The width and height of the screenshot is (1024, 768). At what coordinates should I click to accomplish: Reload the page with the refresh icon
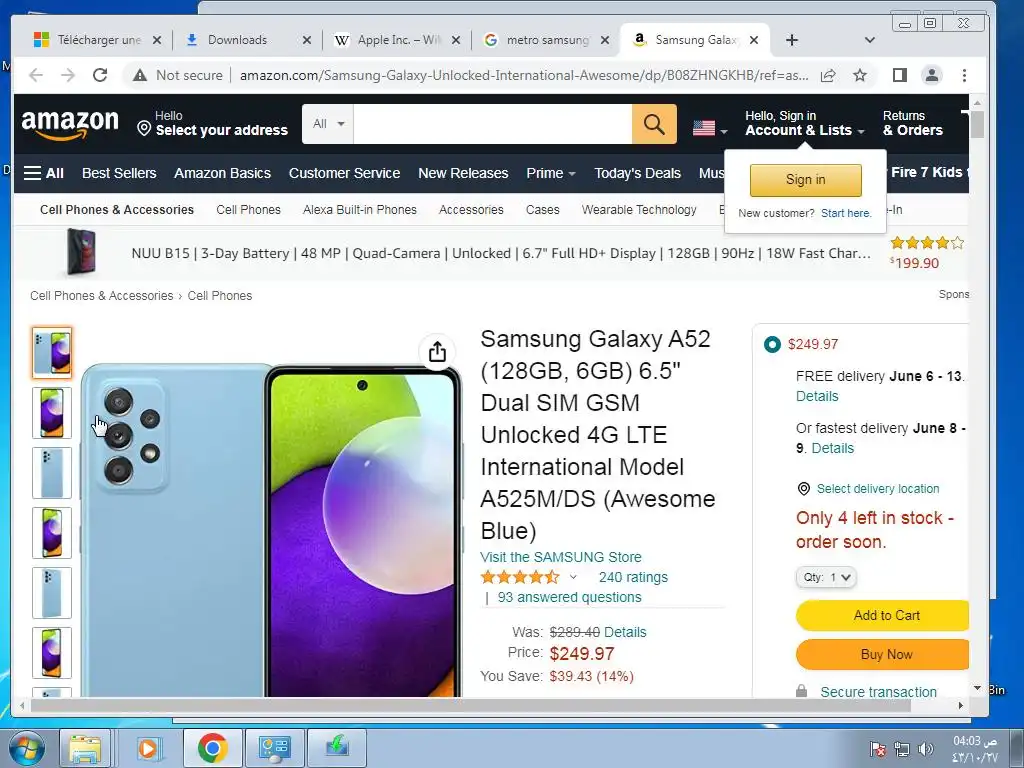coord(100,75)
